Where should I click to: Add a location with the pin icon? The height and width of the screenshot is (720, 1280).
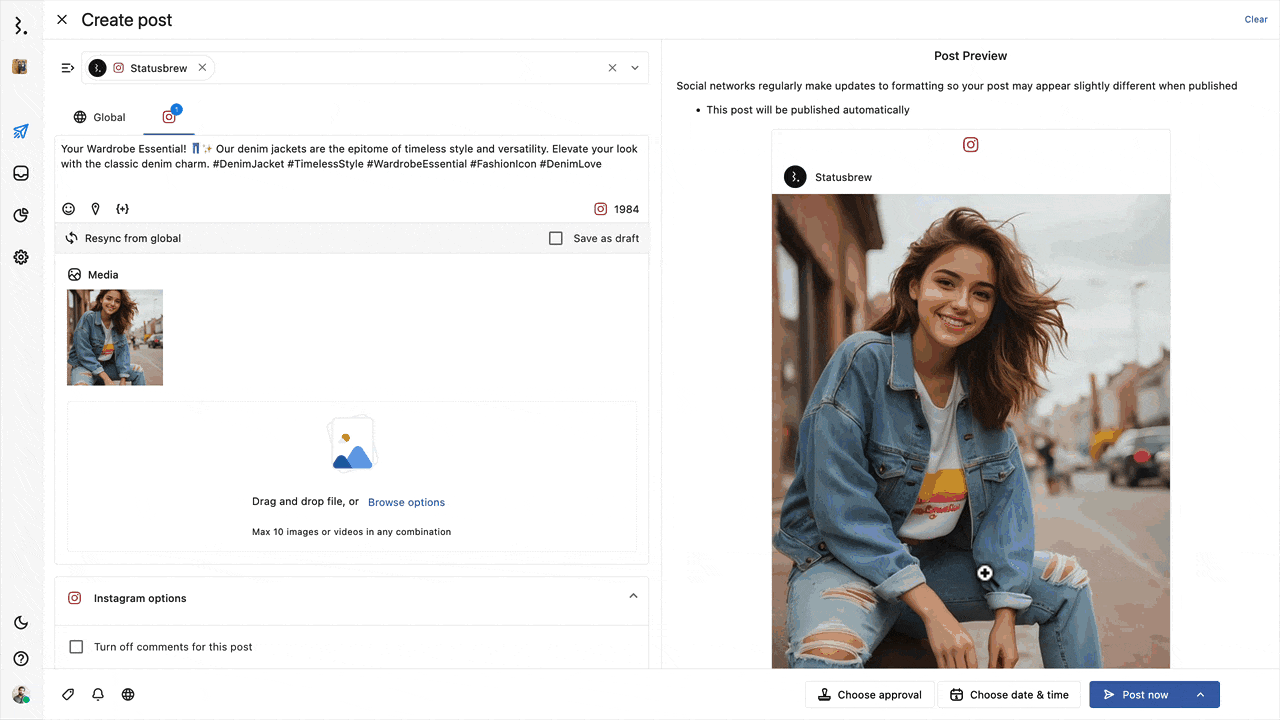(96, 209)
